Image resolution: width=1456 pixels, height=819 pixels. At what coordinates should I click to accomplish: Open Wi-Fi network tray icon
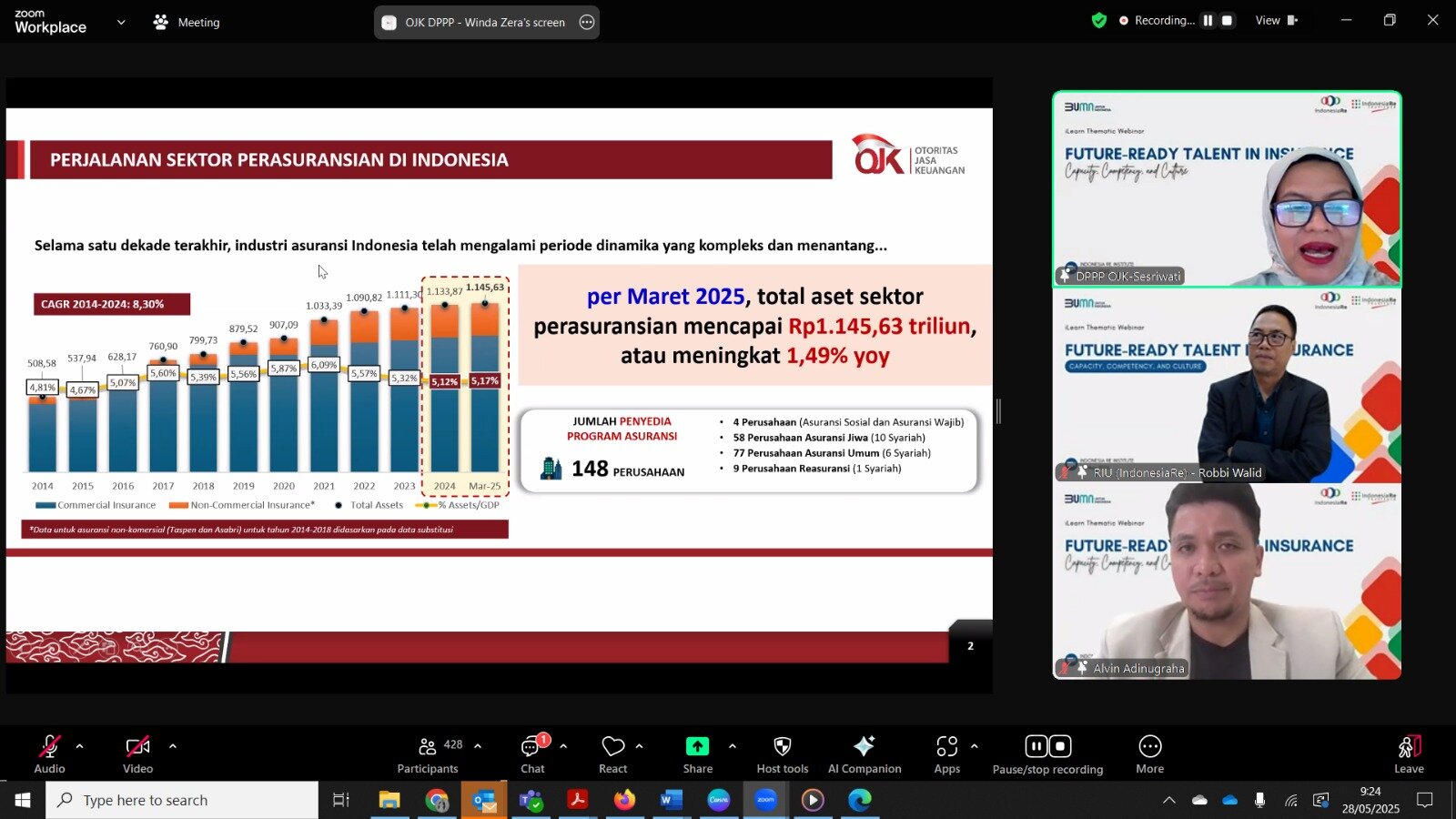tap(1290, 800)
